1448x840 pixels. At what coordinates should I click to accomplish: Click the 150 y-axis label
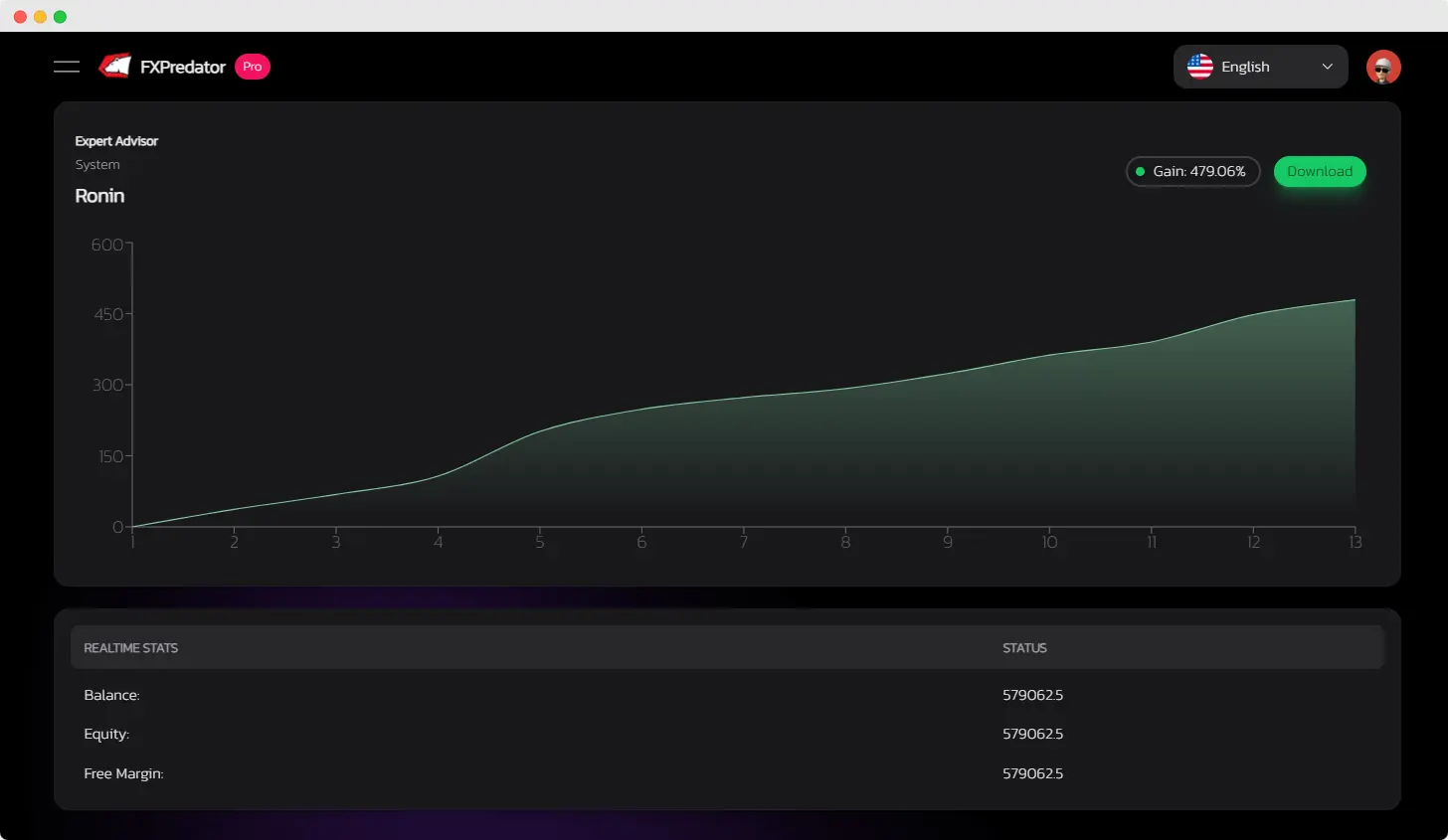click(110, 456)
